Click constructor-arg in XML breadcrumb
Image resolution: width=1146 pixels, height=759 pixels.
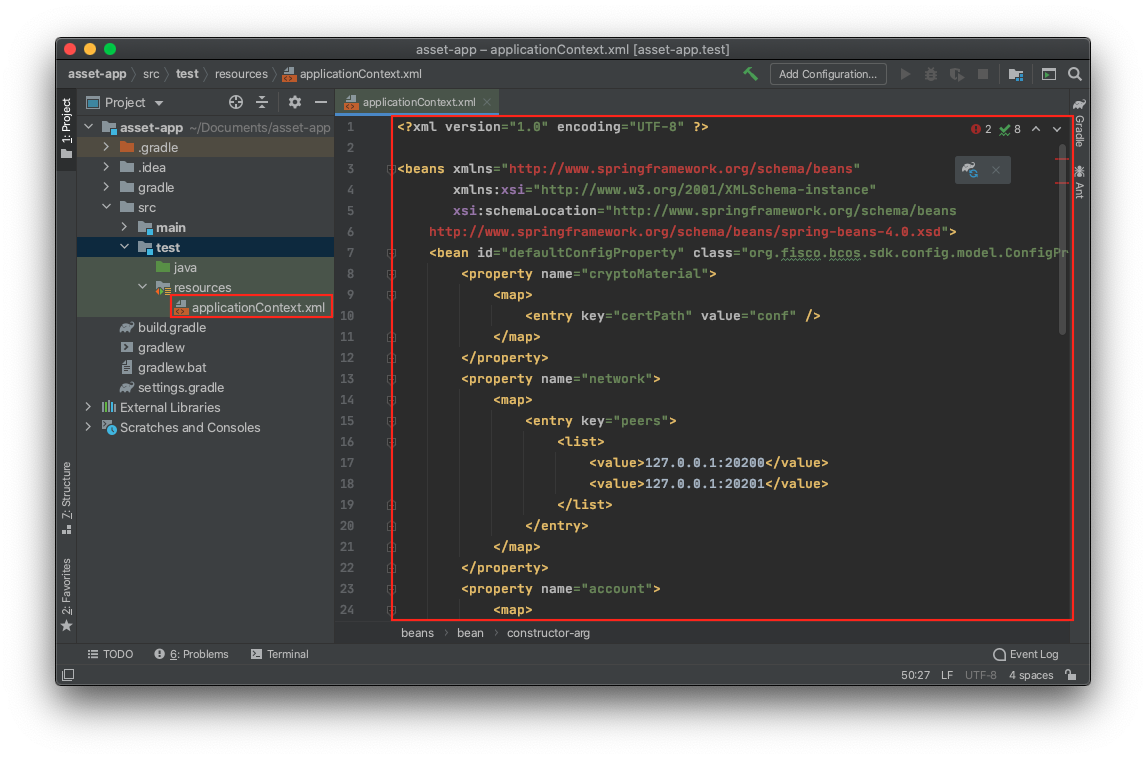click(548, 633)
